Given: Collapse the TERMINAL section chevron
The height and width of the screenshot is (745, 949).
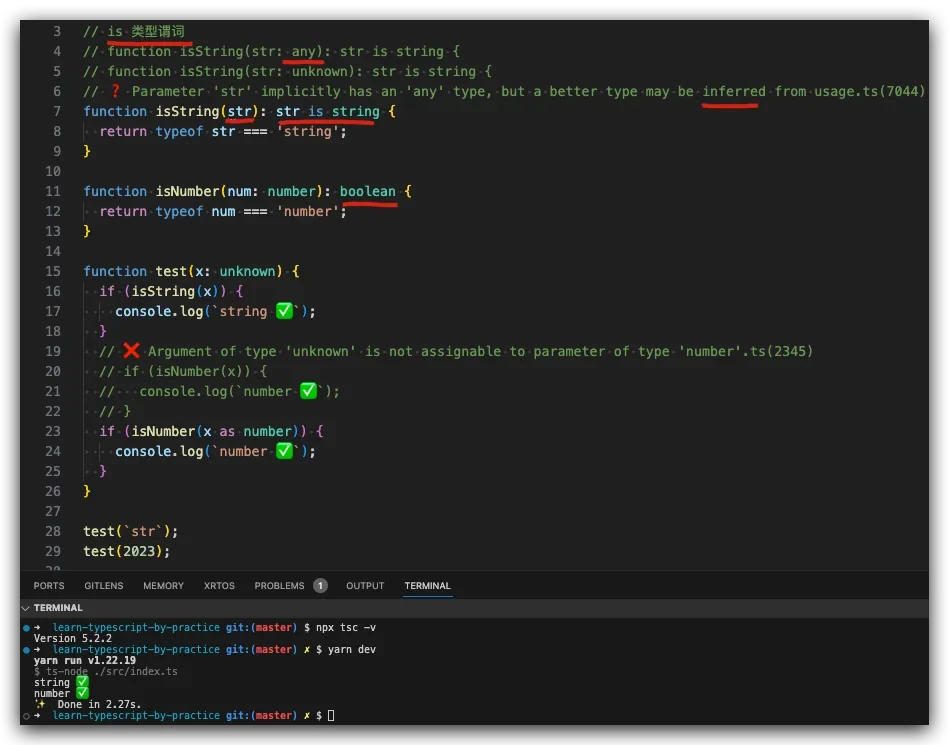Looking at the screenshot, I should (x=25, y=608).
